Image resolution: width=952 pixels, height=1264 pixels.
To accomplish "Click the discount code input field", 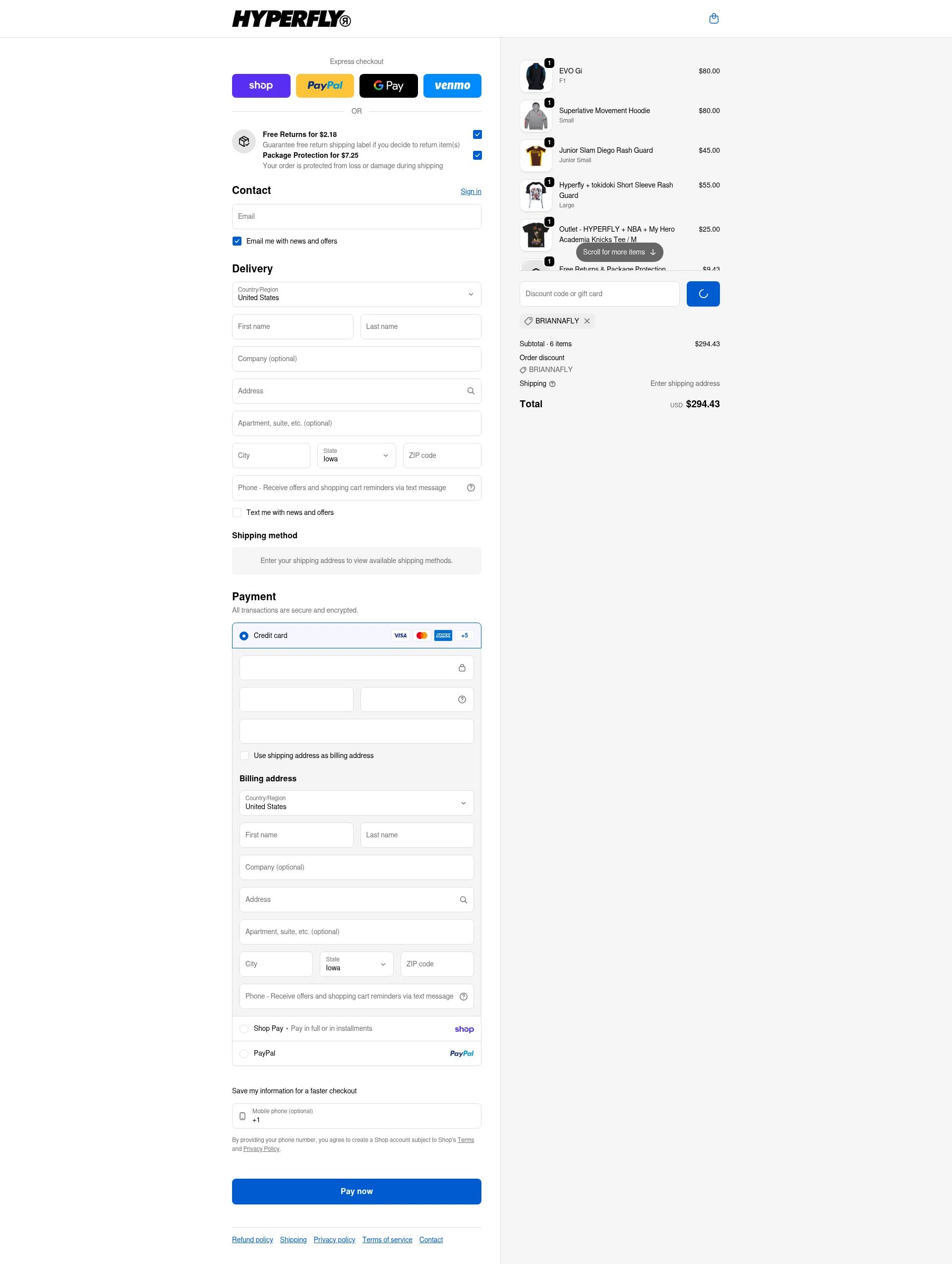I will coord(599,293).
